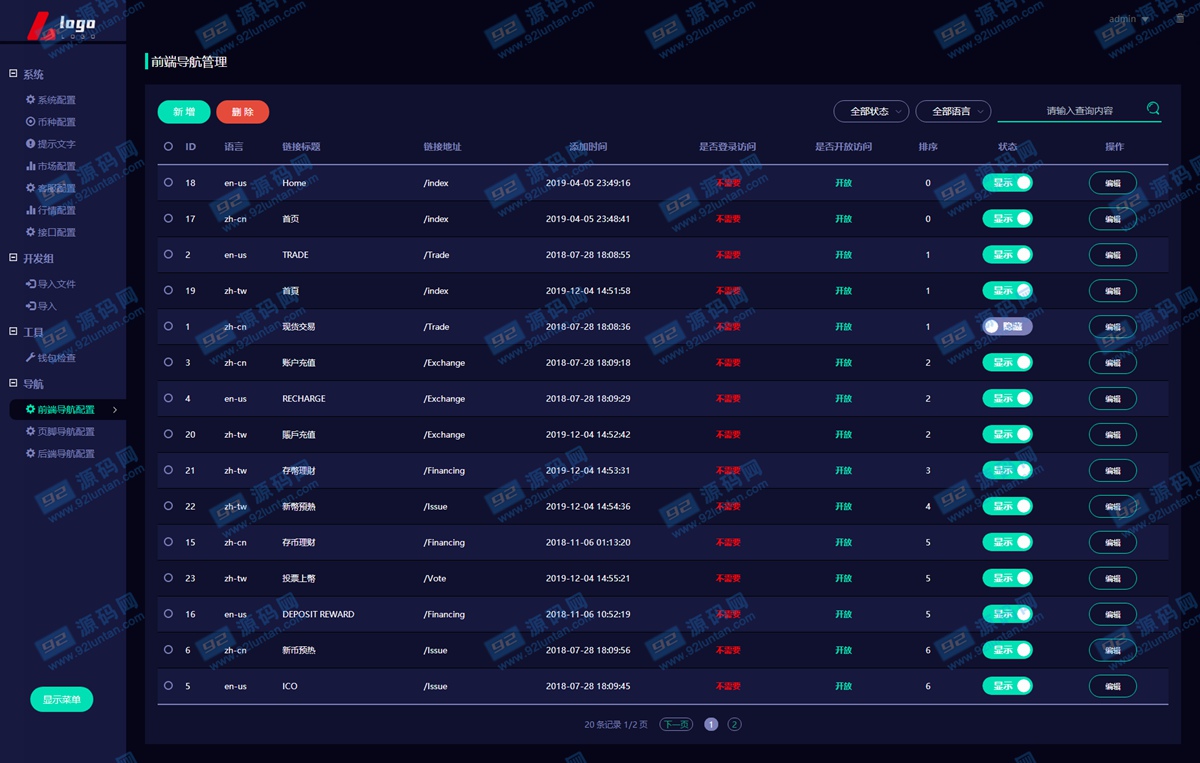Select the radio for ID 17 row
Image resolution: width=1200 pixels, height=763 pixels.
[x=168, y=219]
